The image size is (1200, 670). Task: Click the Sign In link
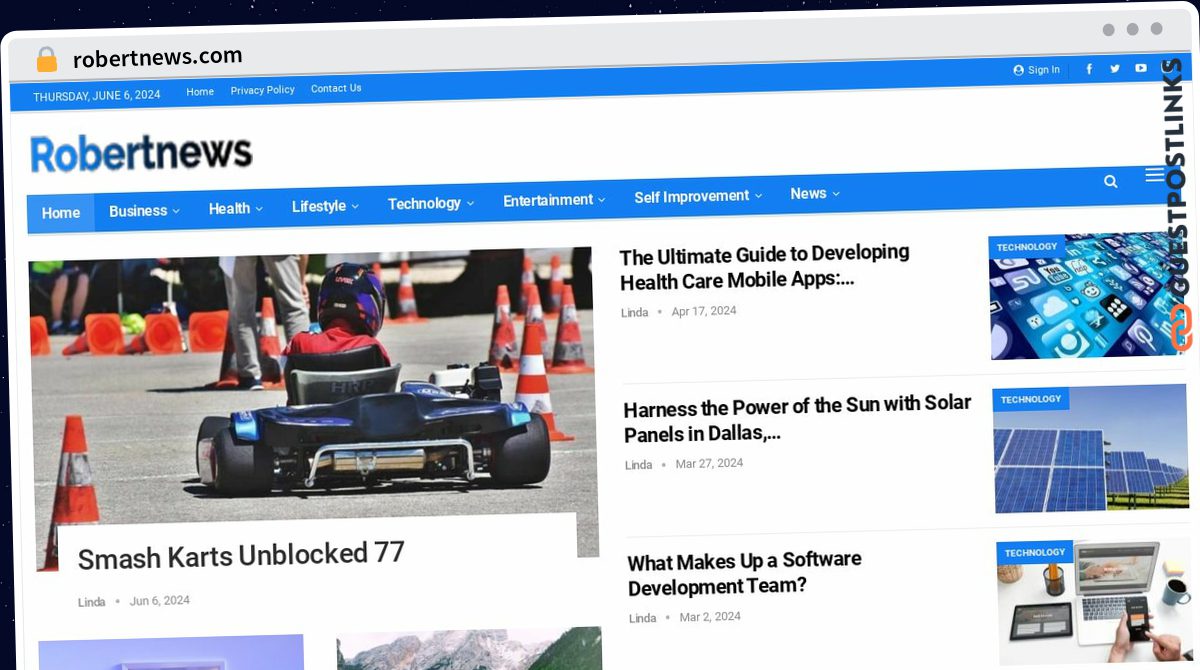pyautogui.click(x=1043, y=70)
